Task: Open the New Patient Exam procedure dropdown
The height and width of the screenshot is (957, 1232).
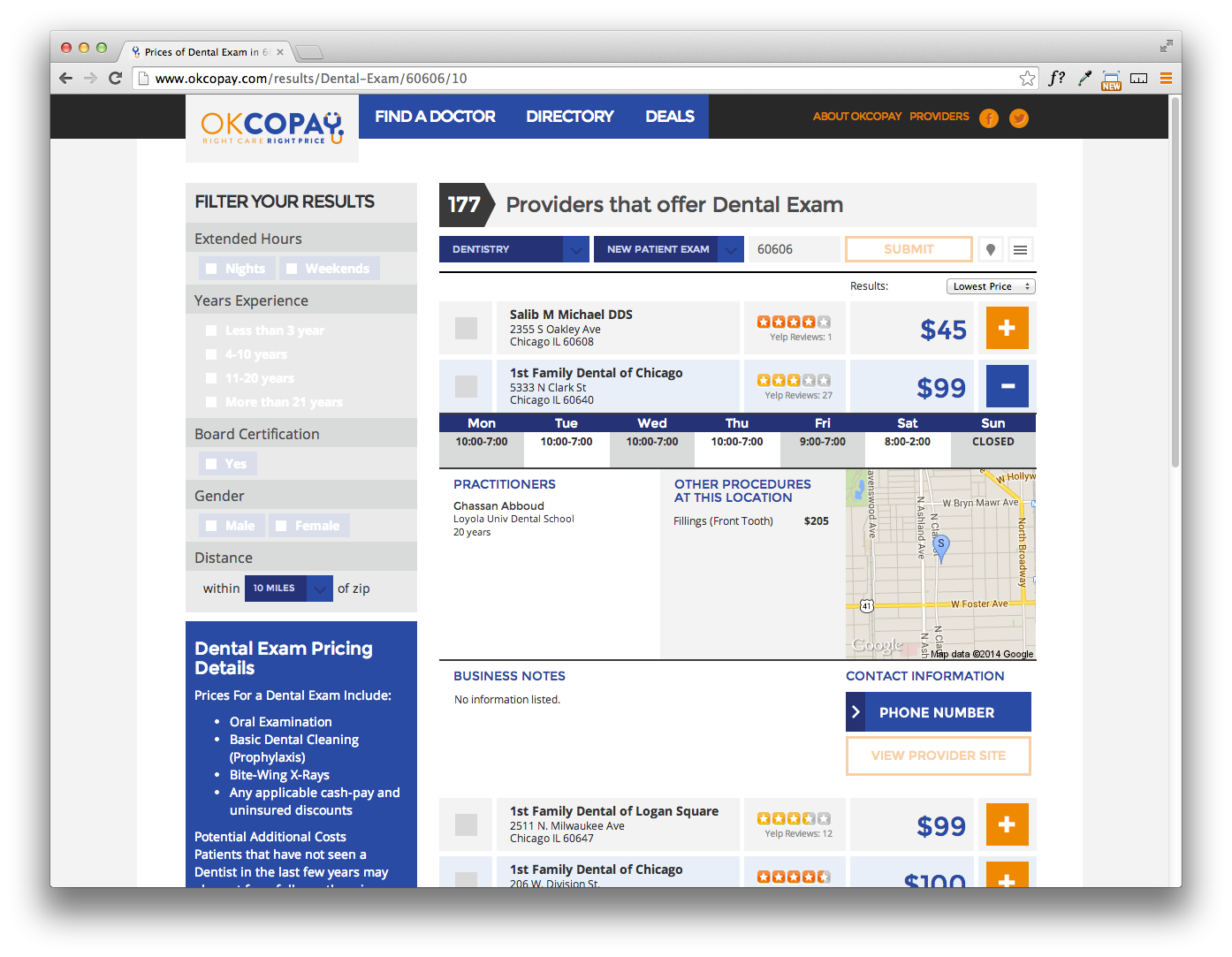Action: click(x=669, y=249)
